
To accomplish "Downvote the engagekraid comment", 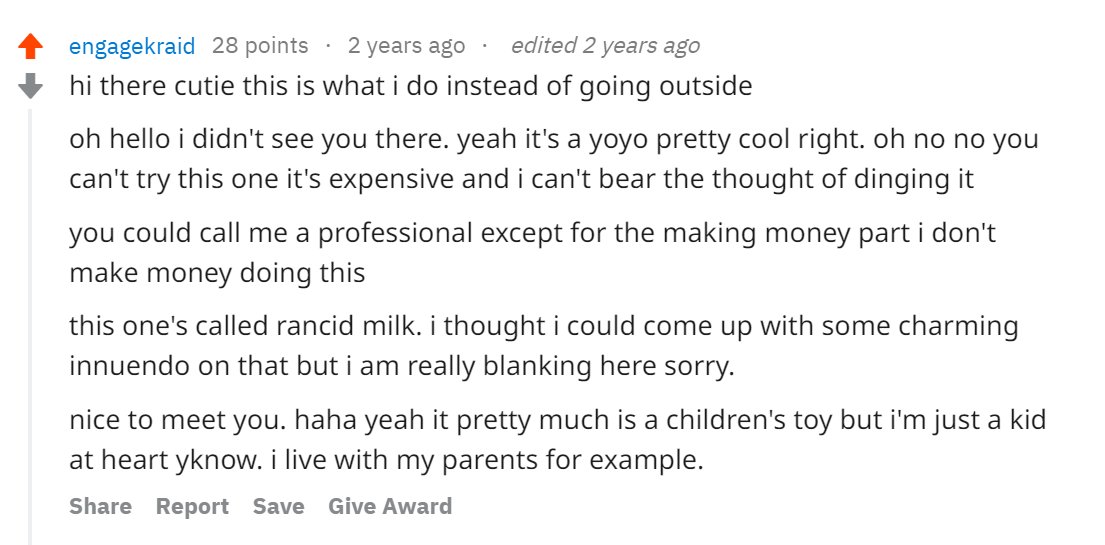I will [x=32, y=86].
